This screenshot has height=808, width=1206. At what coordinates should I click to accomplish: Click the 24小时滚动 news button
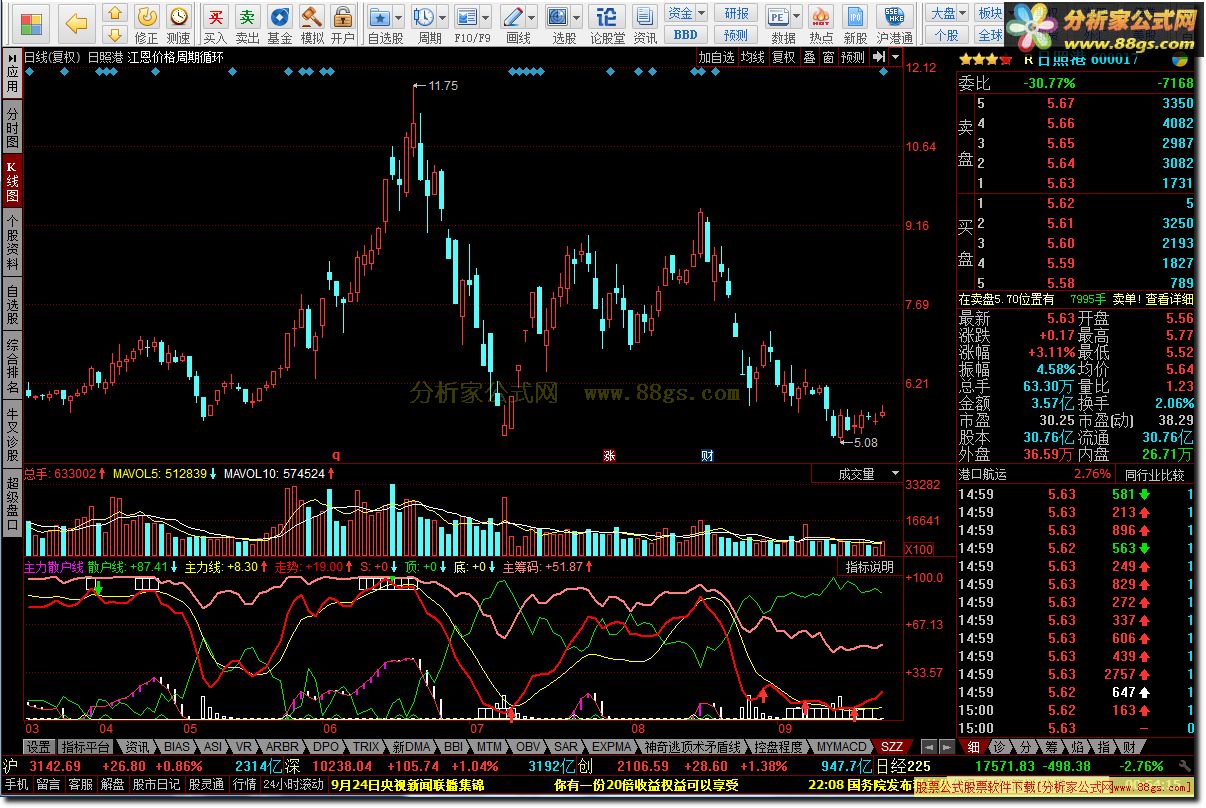293,785
